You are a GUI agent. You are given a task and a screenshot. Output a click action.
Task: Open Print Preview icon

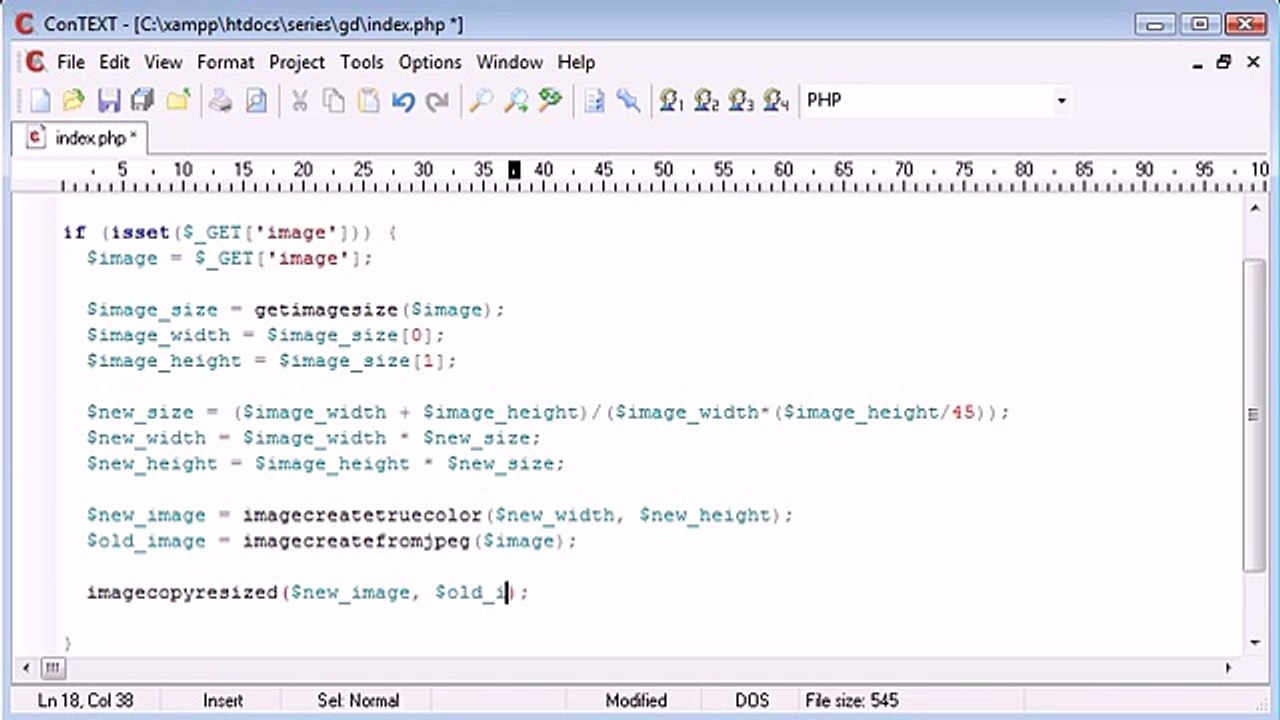point(257,100)
